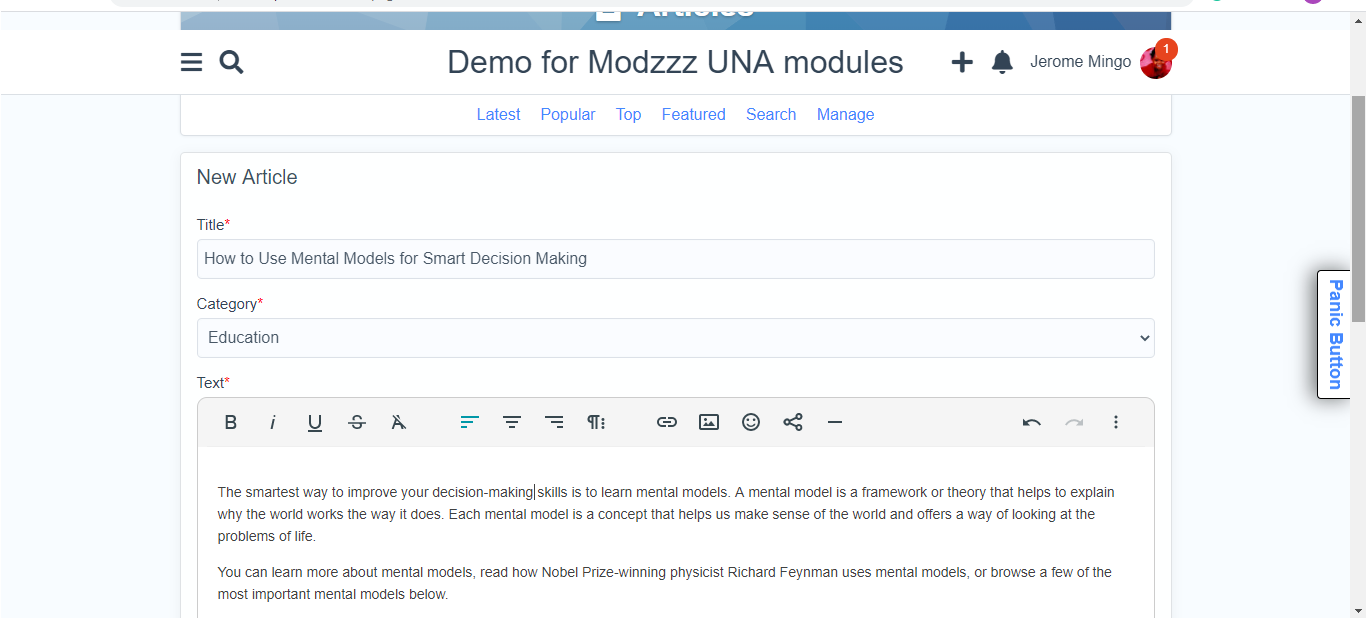1366x618 pixels.
Task: Open the emoticons picker
Action: [751, 422]
